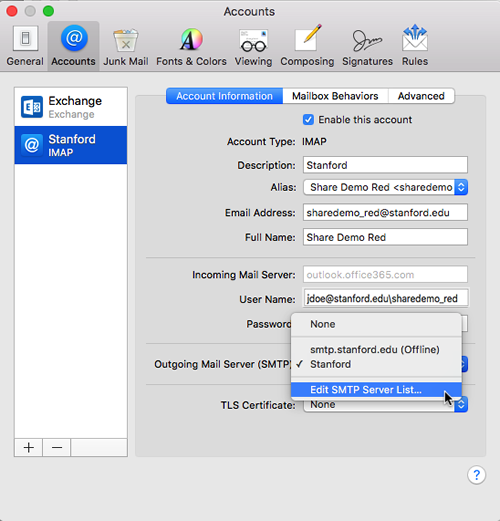
Task: Click the Email Address field
Action: pos(385,213)
